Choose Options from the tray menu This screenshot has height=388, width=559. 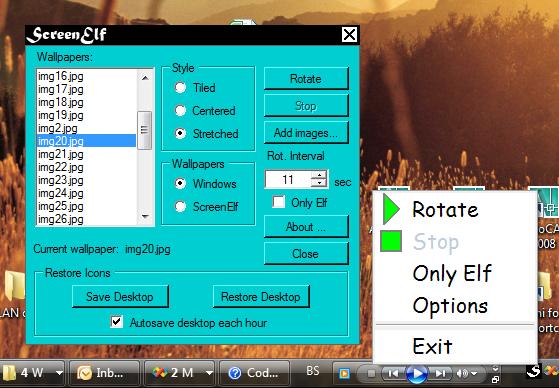pyautogui.click(x=450, y=306)
